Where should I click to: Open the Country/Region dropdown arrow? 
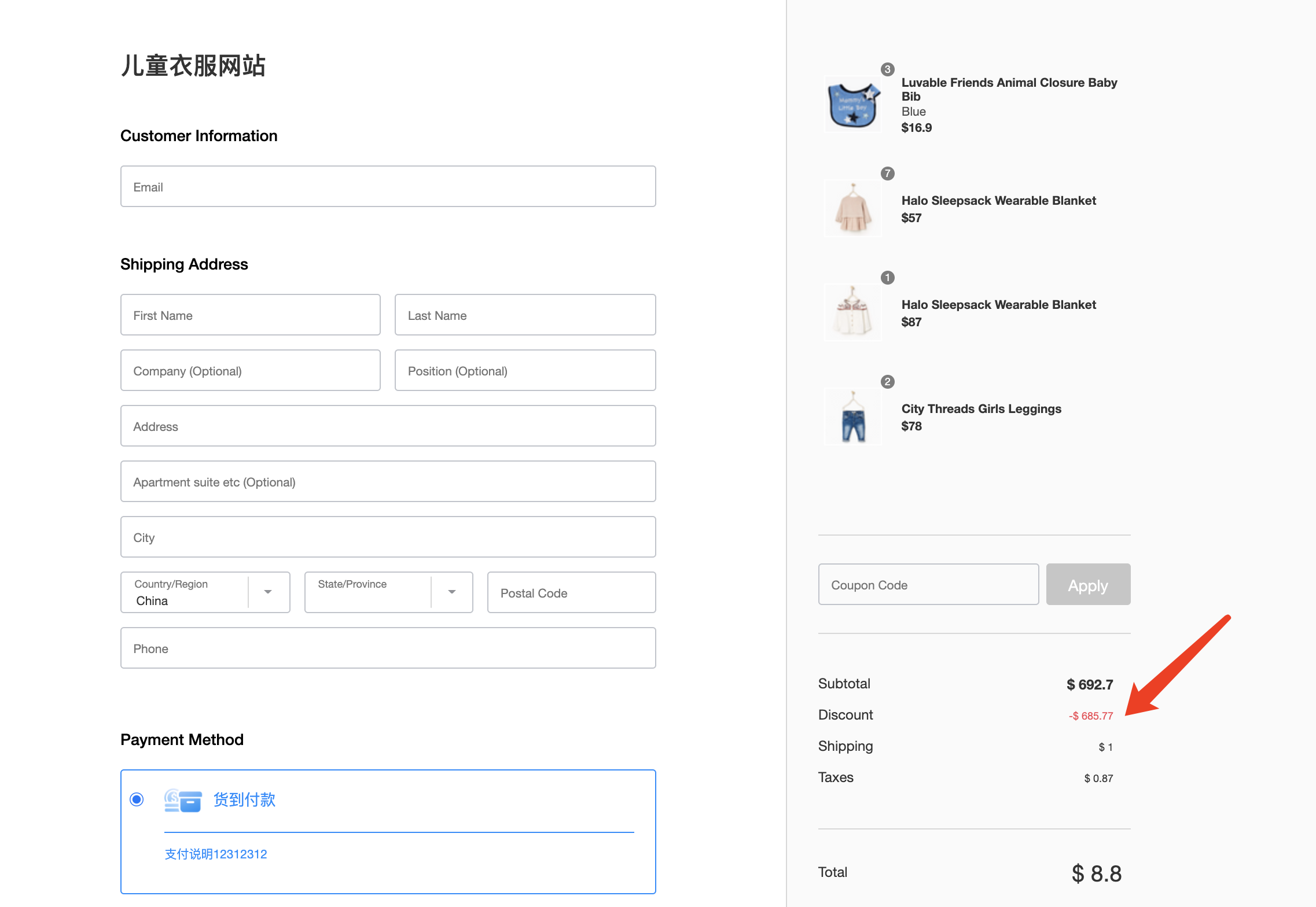pyautogui.click(x=268, y=592)
